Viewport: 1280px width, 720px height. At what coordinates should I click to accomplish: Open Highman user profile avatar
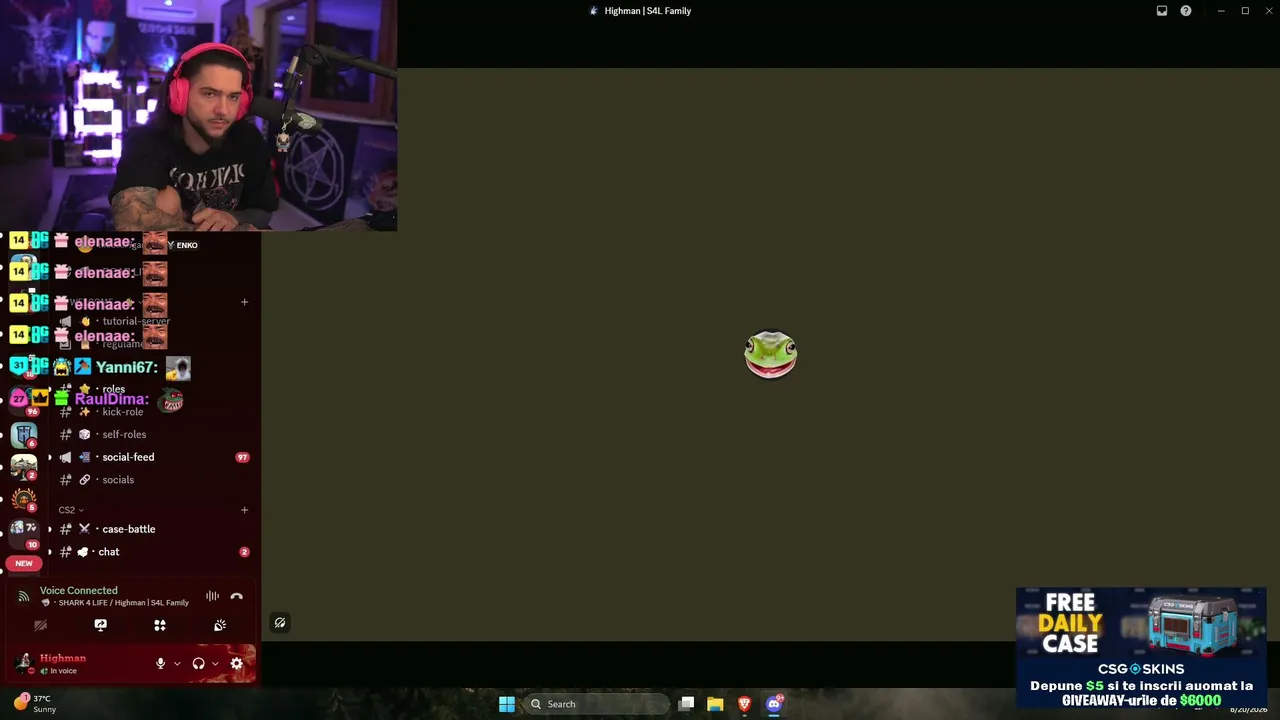click(23, 663)
